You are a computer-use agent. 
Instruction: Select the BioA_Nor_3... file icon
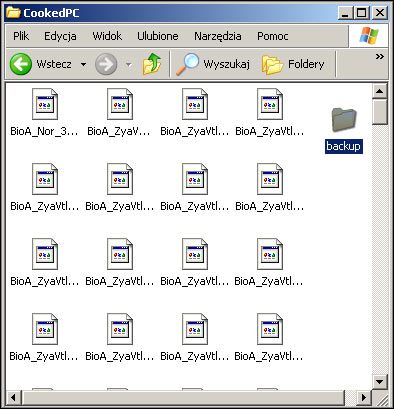45,104
